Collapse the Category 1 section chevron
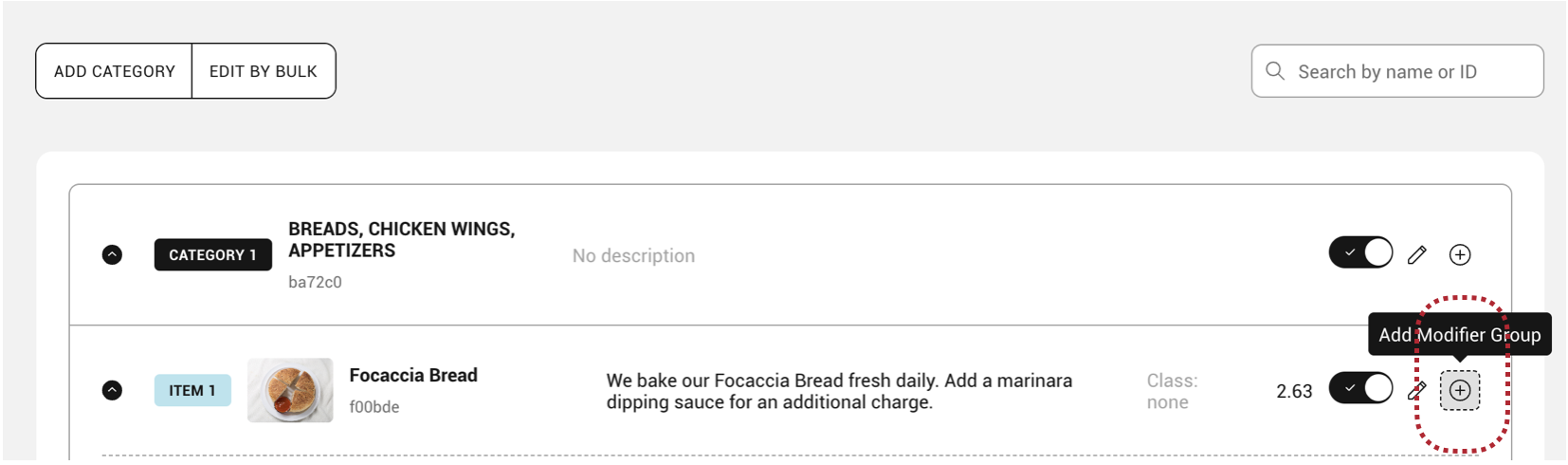1568x465 pixels. (x=112, y=254)
